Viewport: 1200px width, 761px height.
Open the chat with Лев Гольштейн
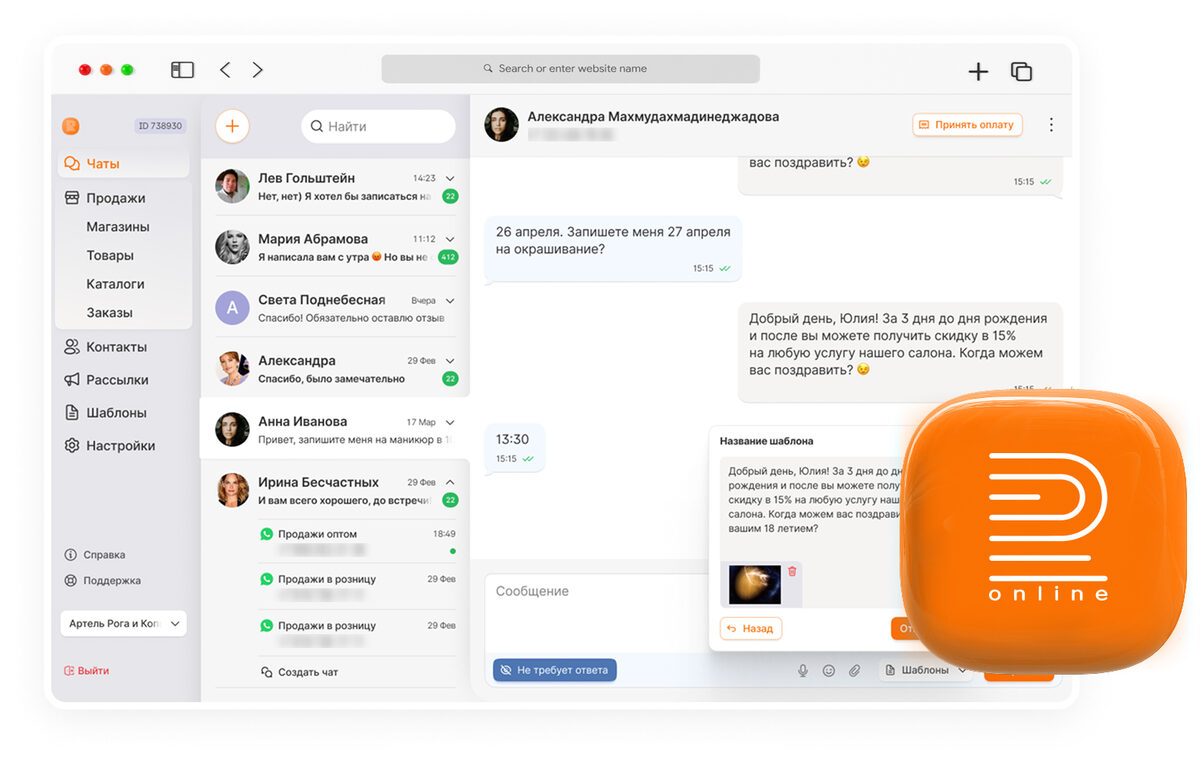[335, 186]
